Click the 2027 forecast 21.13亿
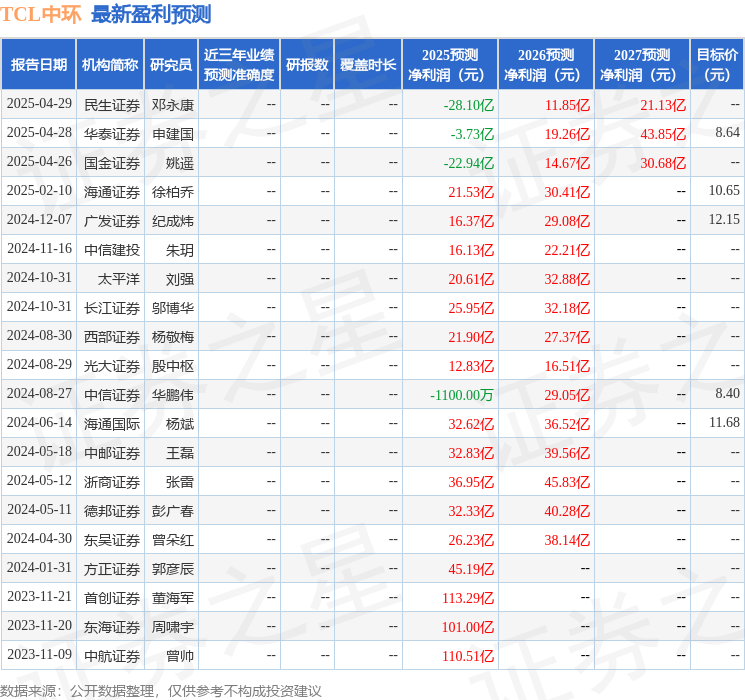The width and height of the screenshot is (745, 700). click(663, 105)
